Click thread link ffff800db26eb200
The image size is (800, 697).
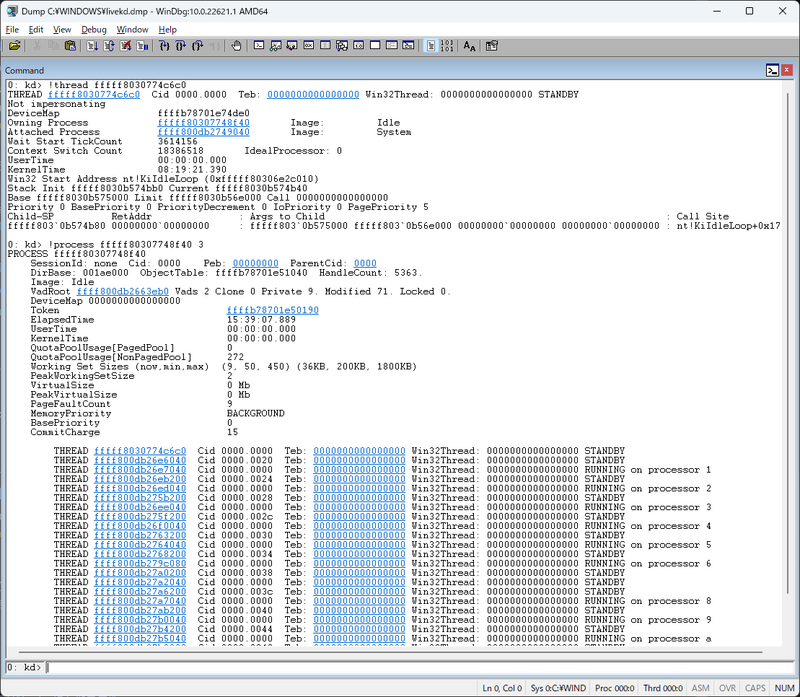click(x=140, y=479)
